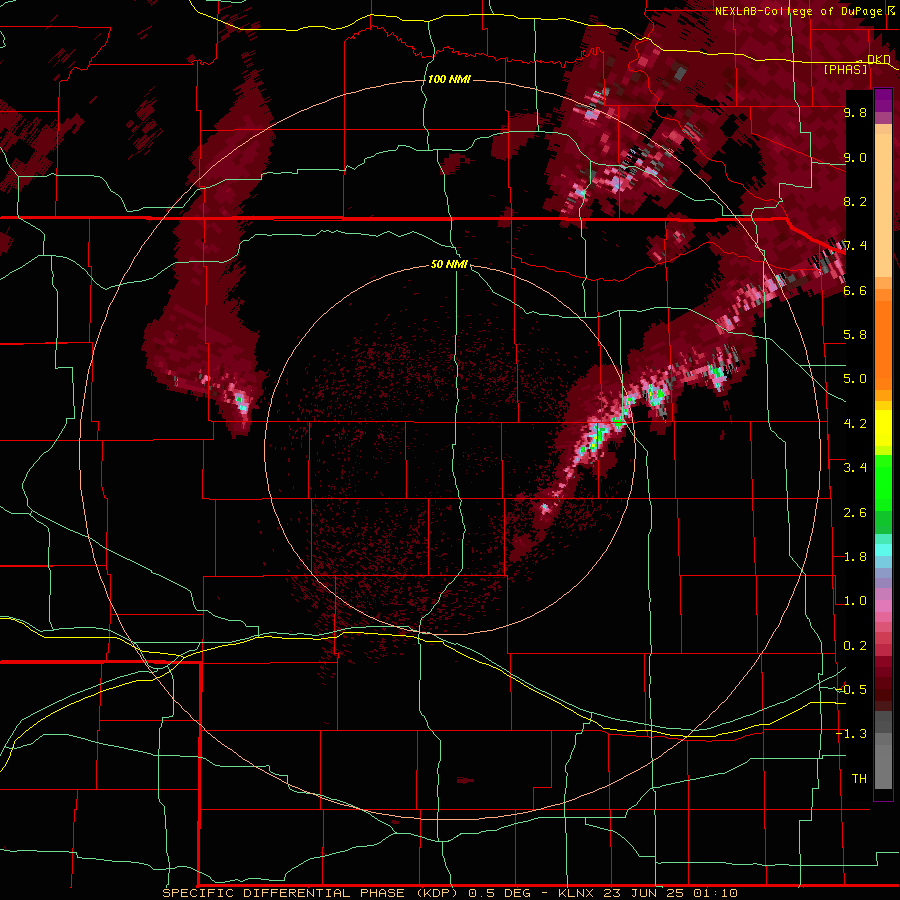Click the 23 JUN 25 date in the footer
900x900 pixels.
[x=643, y=893]
